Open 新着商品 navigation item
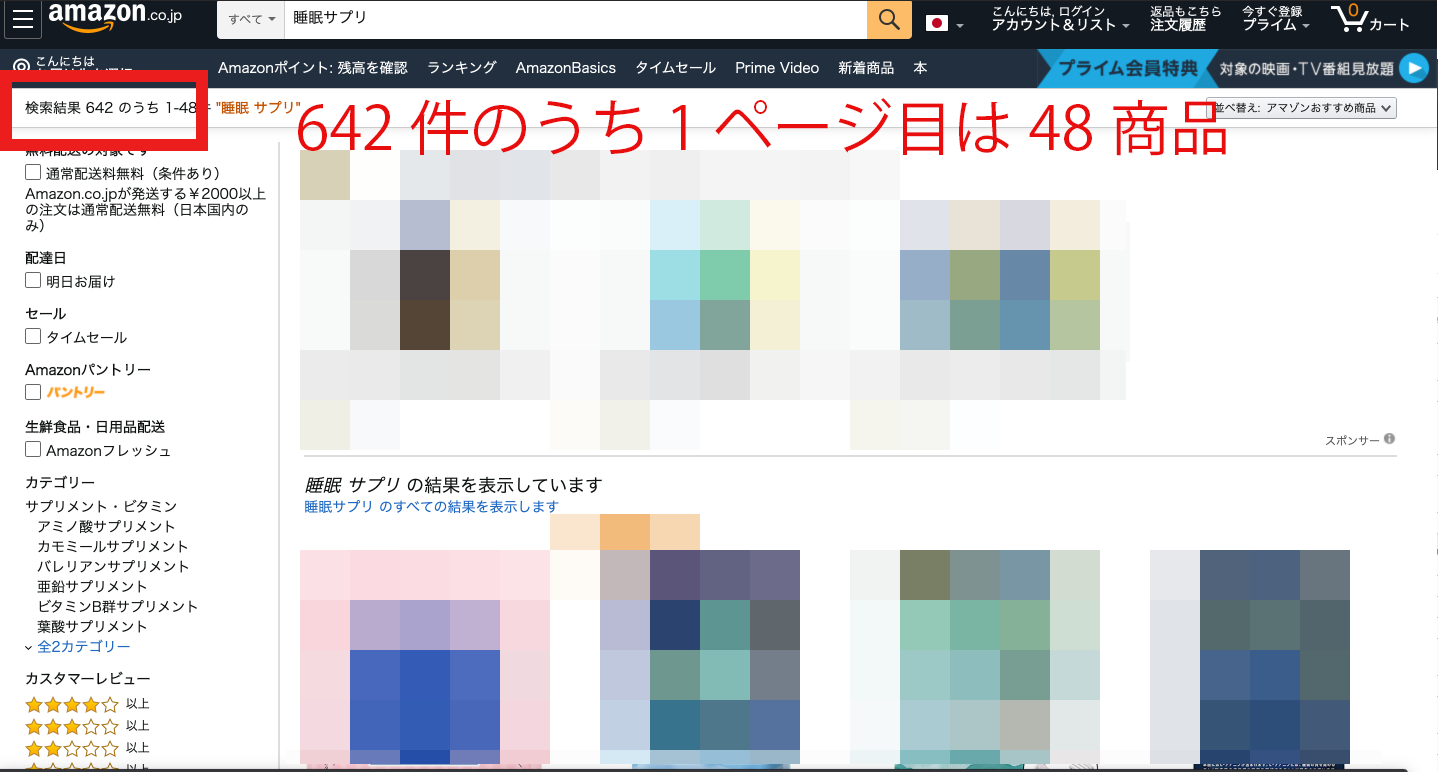 pyautogui.click(x=866, y=68)
